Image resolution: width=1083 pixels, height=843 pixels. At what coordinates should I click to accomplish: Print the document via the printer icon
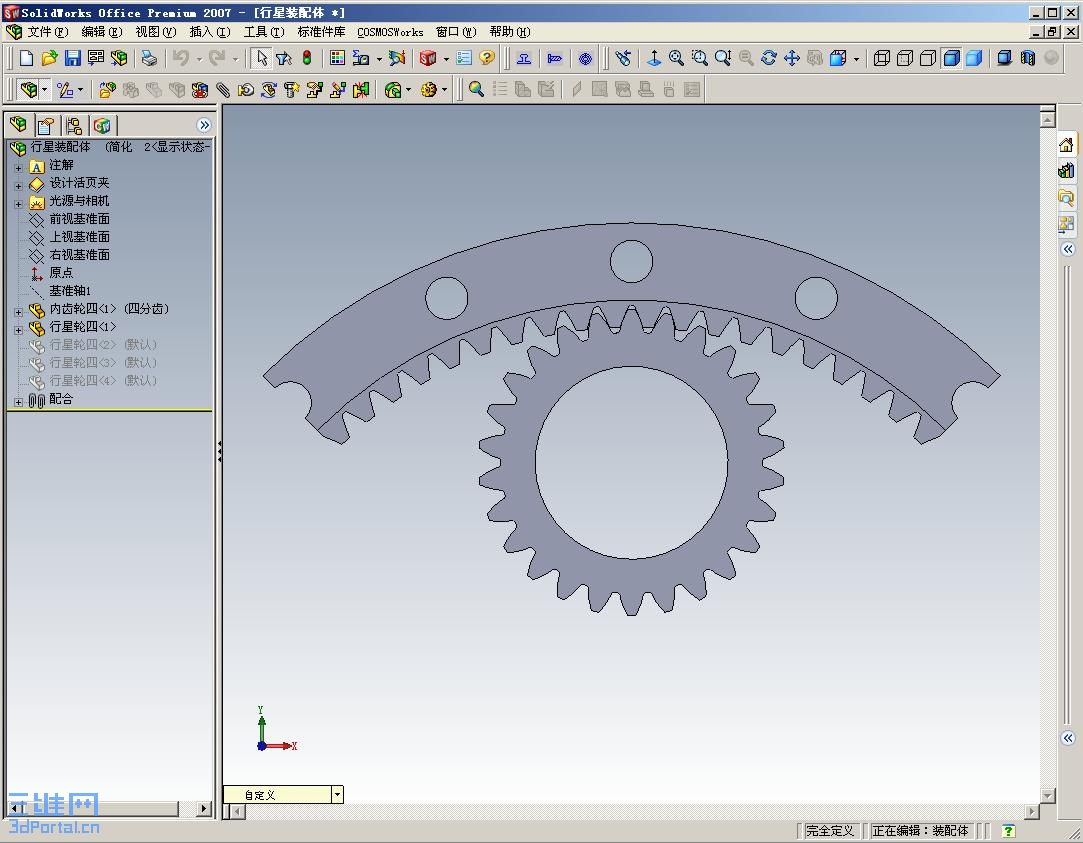pos(149,58)
